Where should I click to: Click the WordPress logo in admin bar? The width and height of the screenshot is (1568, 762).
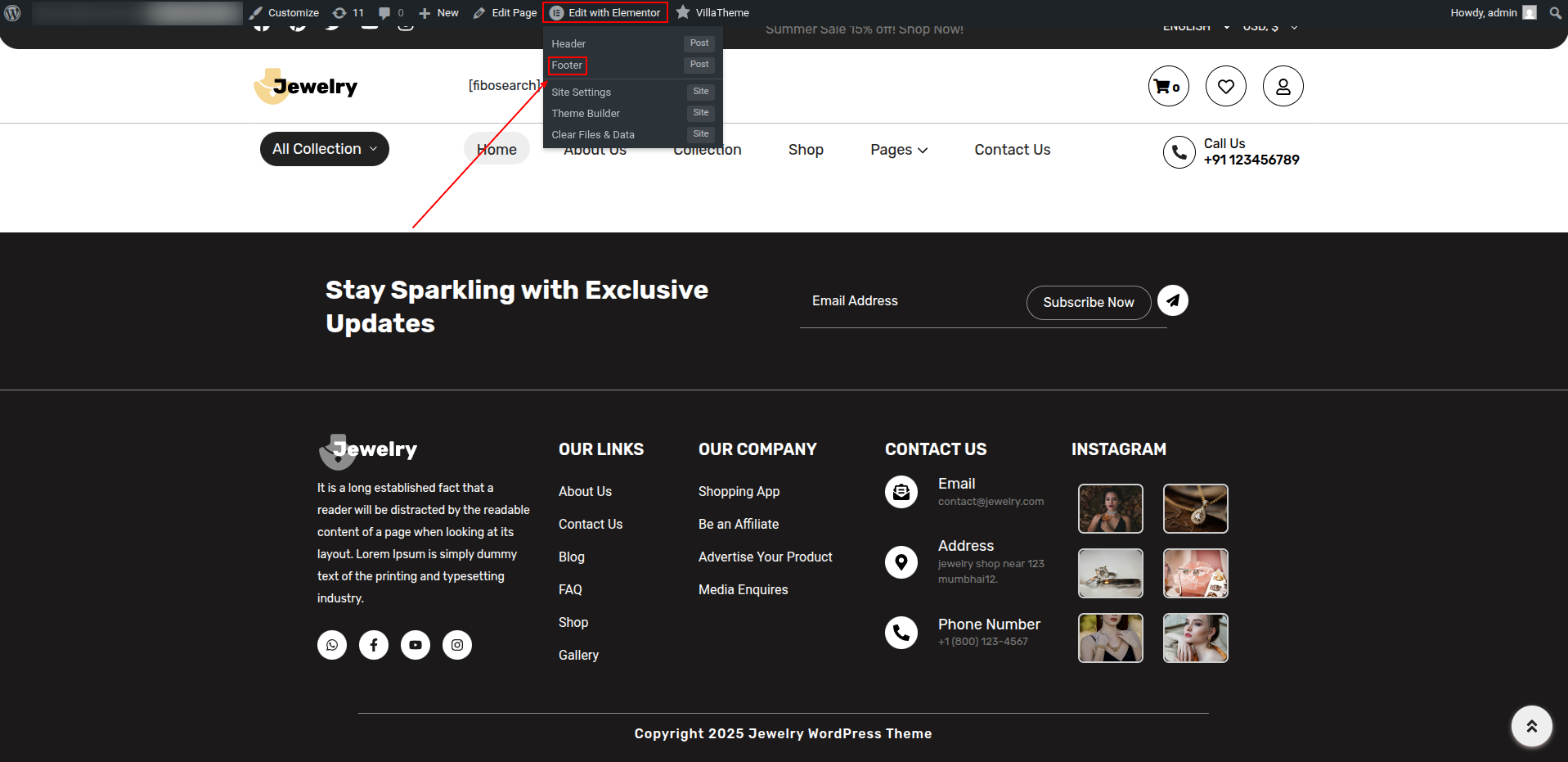[13, 12]
